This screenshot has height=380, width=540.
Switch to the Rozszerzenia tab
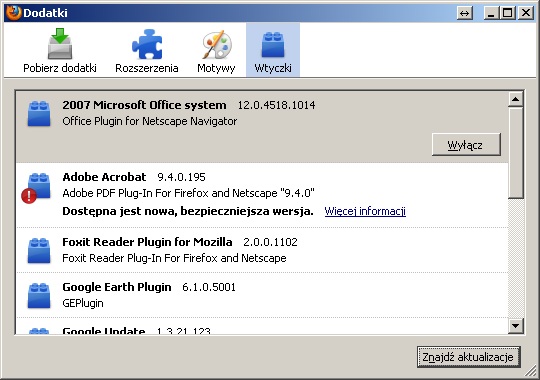tap(147, 50)
